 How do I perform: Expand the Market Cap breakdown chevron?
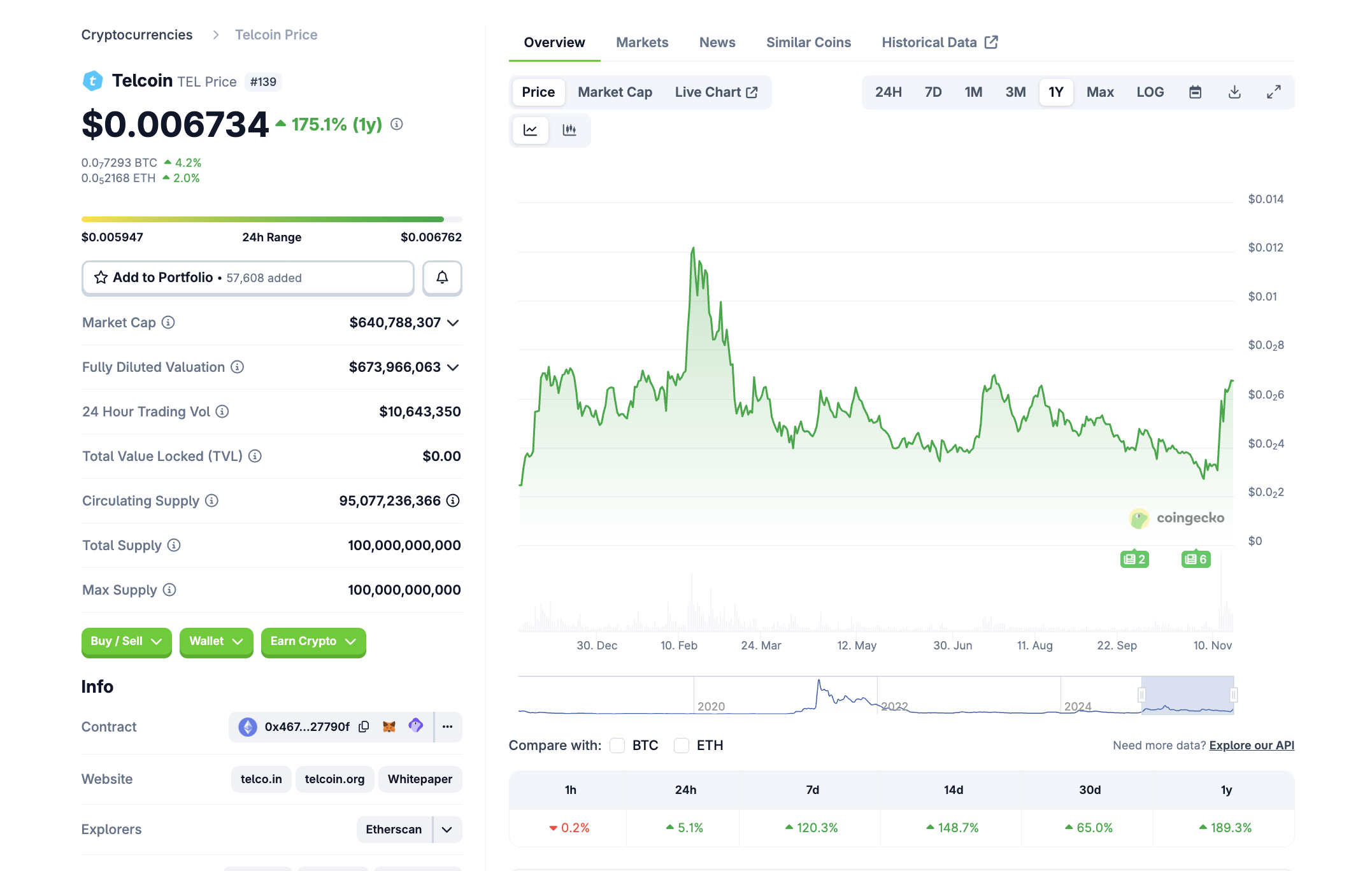452,322
